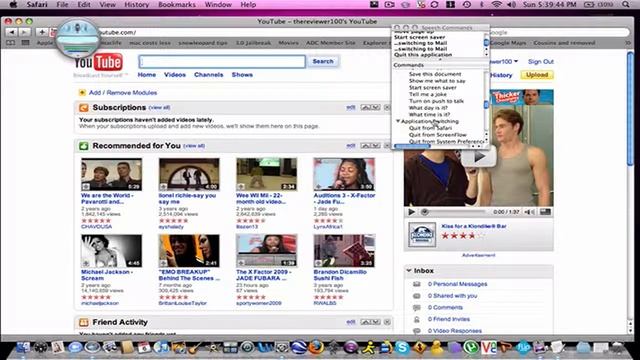The width and height of the screenshot is (640, 360).
Task: Open the account username dropdown arrow
Action: [x=516, y=62]
